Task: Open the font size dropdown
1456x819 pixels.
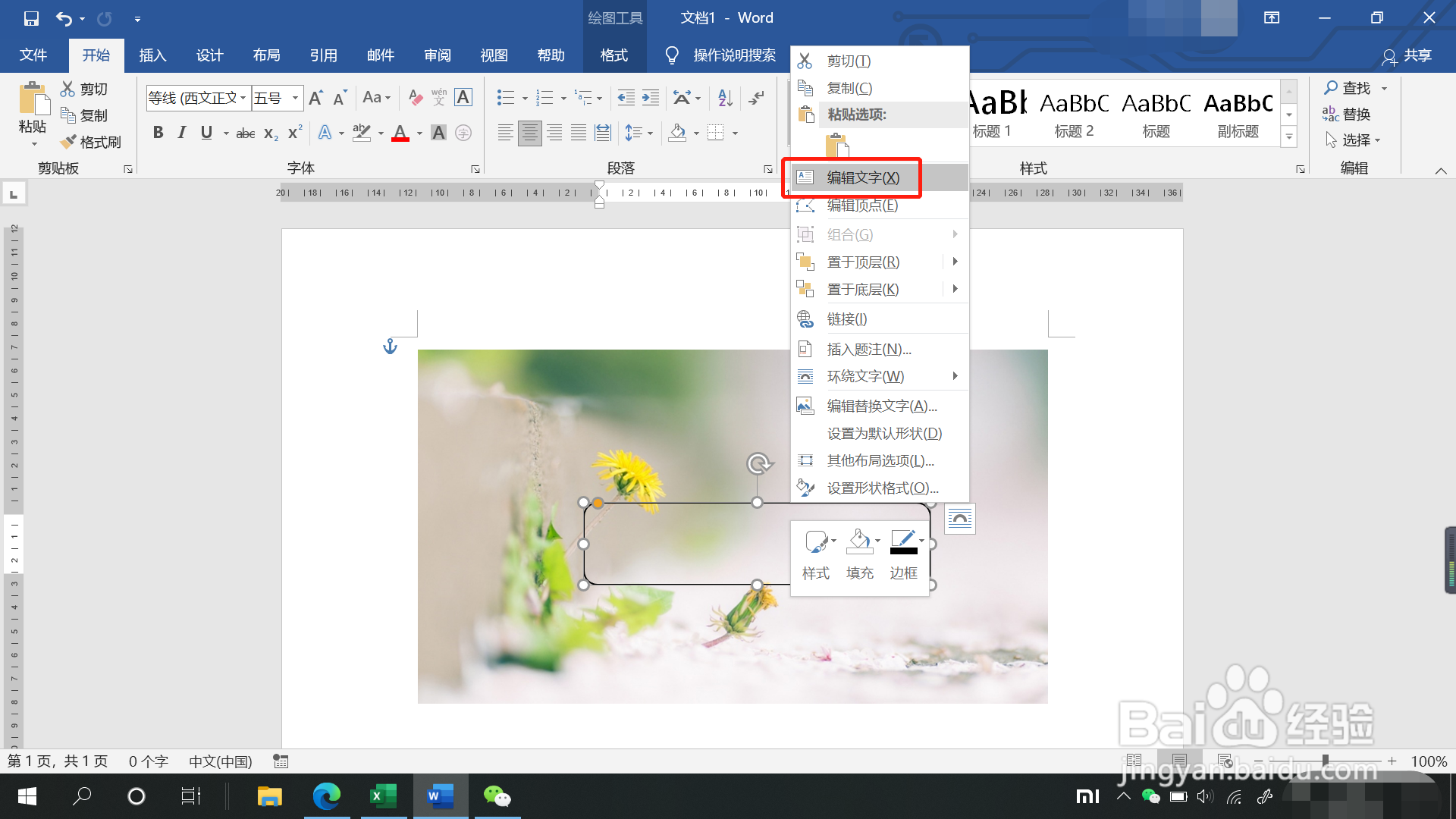Action: tap(296, 98)
